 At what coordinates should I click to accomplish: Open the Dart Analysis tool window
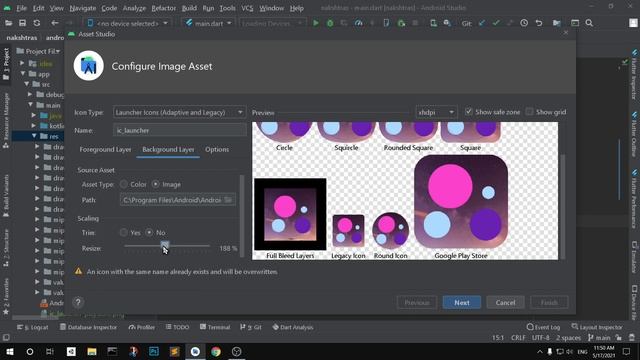pos(293,327)
